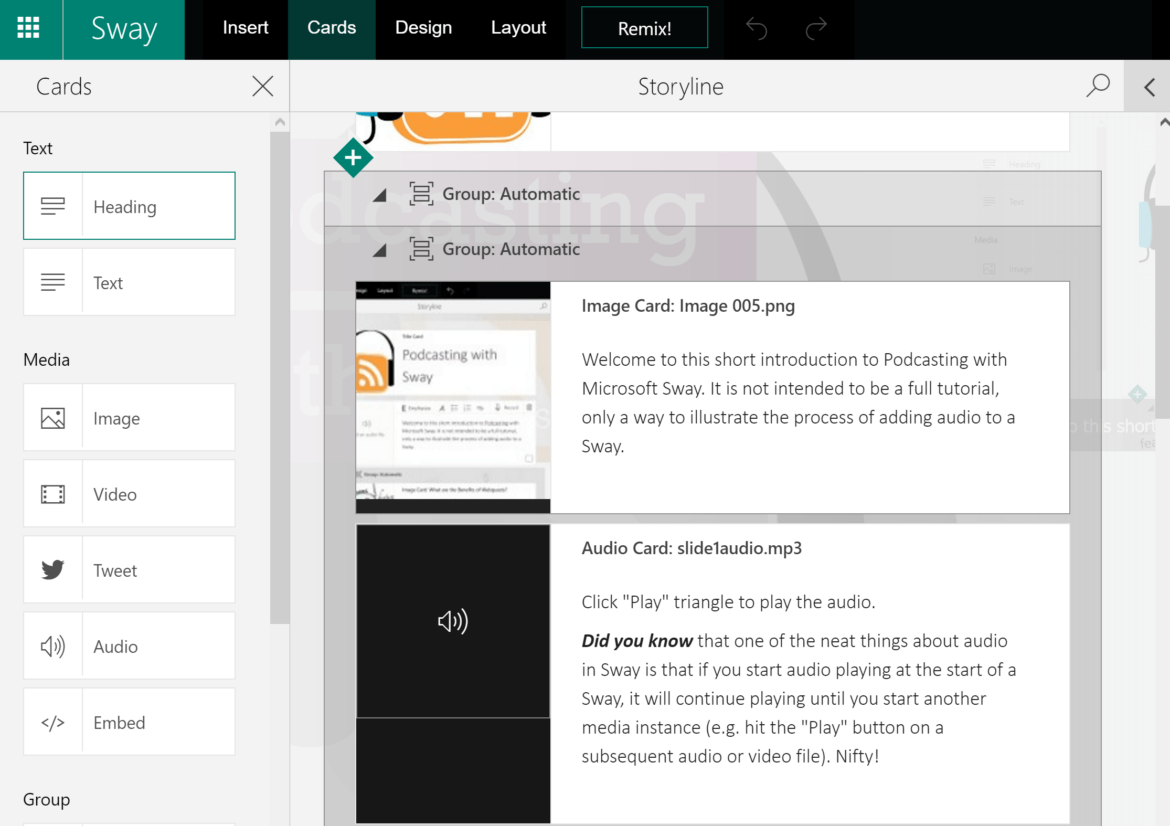The height and width of the screenshot is (826, 1170).
Task: Click the Undo arrow icon
Action: click(x=757, y=29)
